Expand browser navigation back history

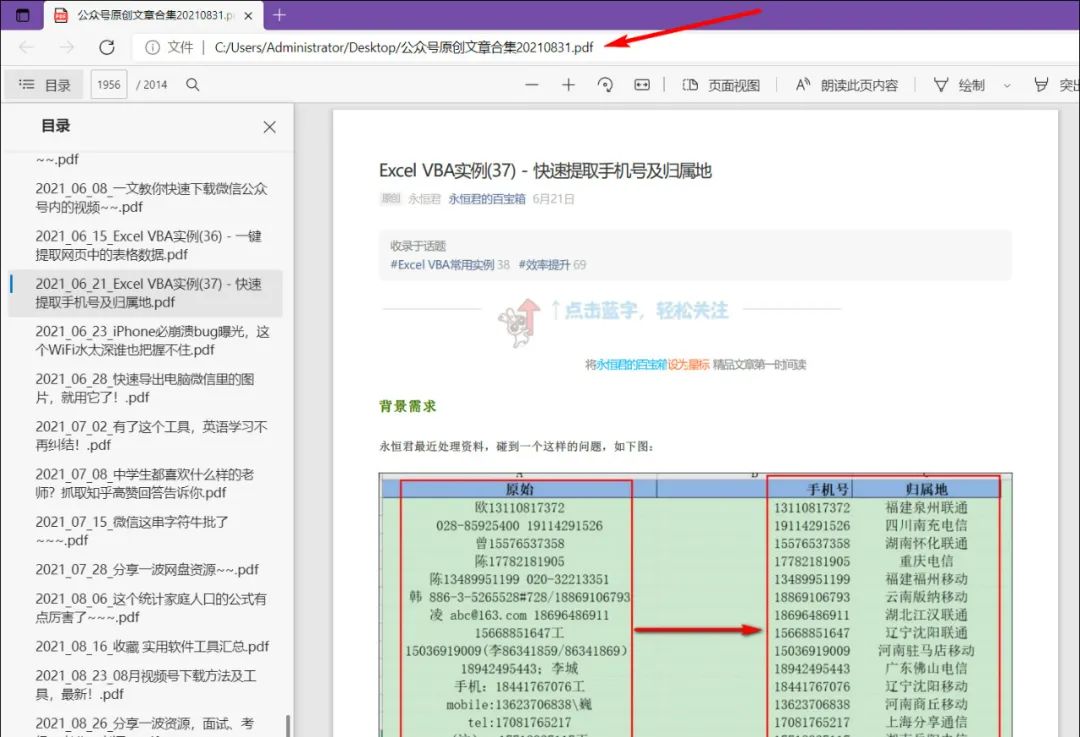[x=24, y=47]
